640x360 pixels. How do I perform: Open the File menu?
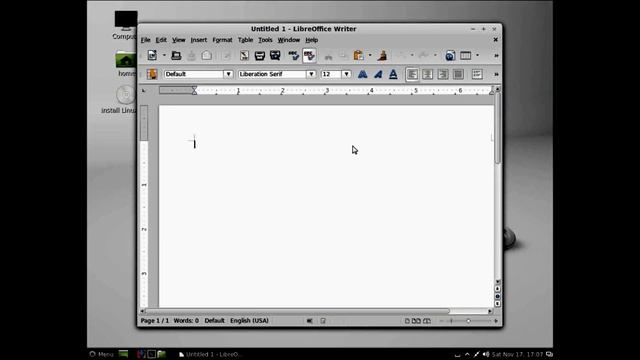coord(145,40)
